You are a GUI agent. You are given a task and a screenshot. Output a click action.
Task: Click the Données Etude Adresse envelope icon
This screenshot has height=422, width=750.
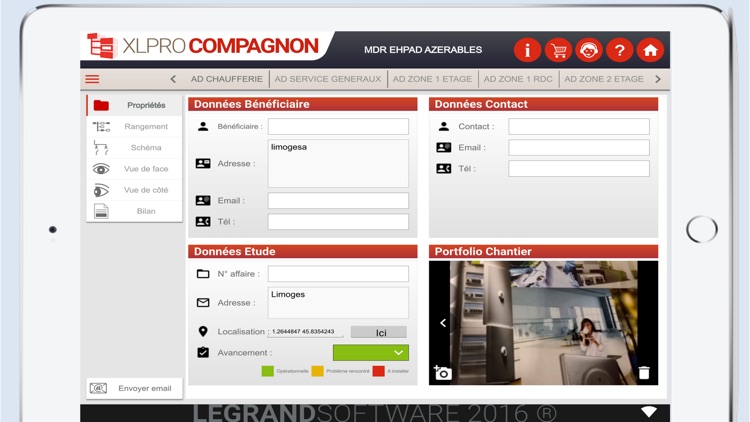click(203, 302)
